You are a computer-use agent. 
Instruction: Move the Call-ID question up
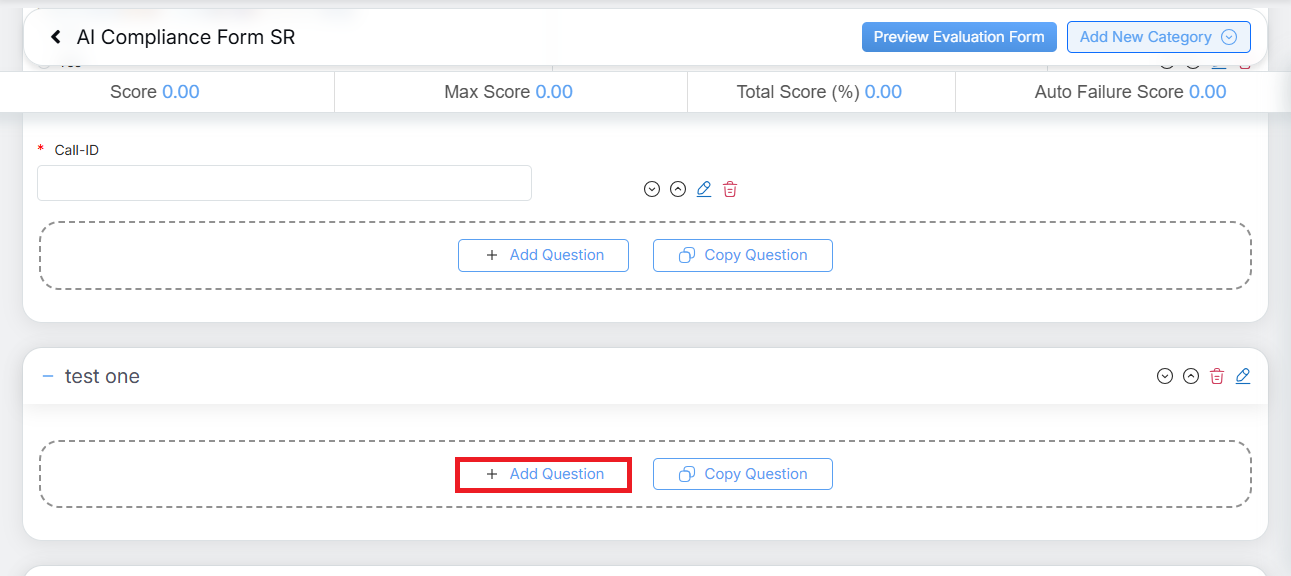678,189
